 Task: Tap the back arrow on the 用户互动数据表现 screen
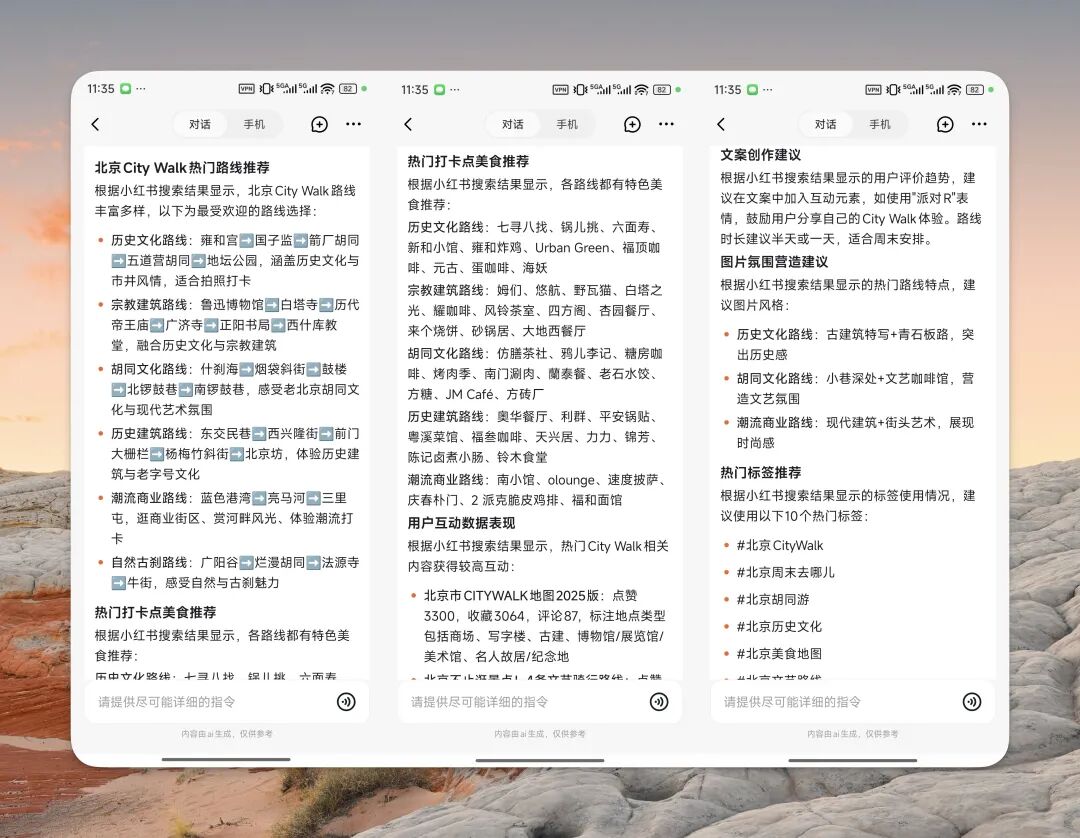point(408,124)
